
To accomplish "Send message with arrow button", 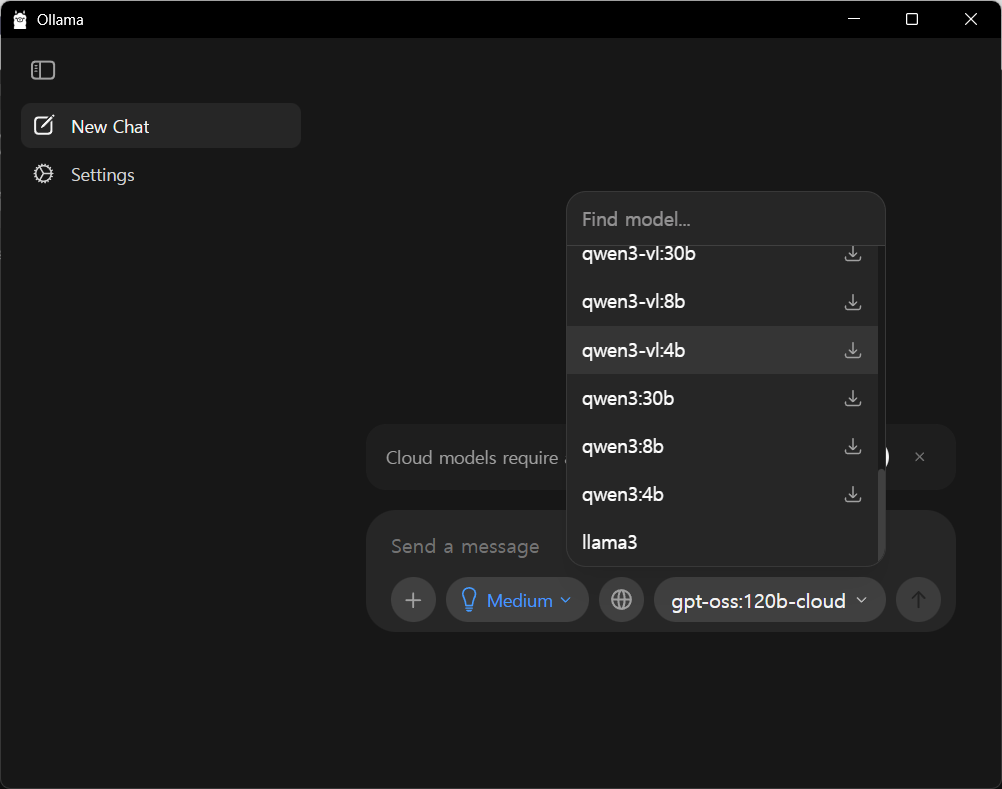I will (918, 600).
